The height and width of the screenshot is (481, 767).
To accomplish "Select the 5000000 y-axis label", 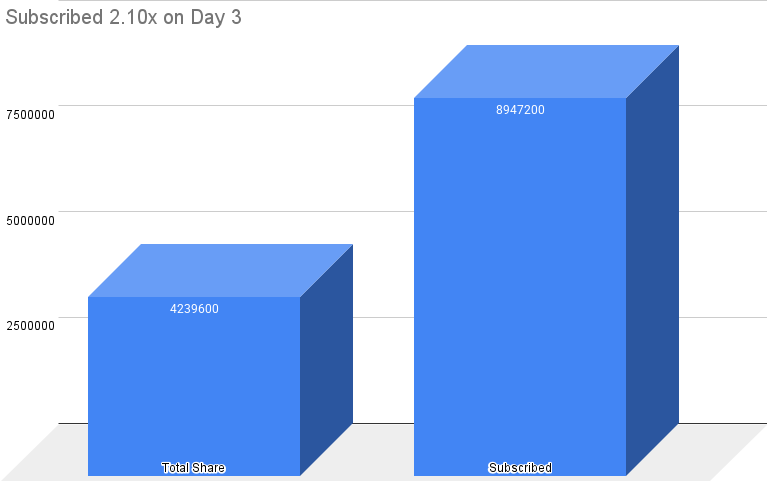I will 29,220.
